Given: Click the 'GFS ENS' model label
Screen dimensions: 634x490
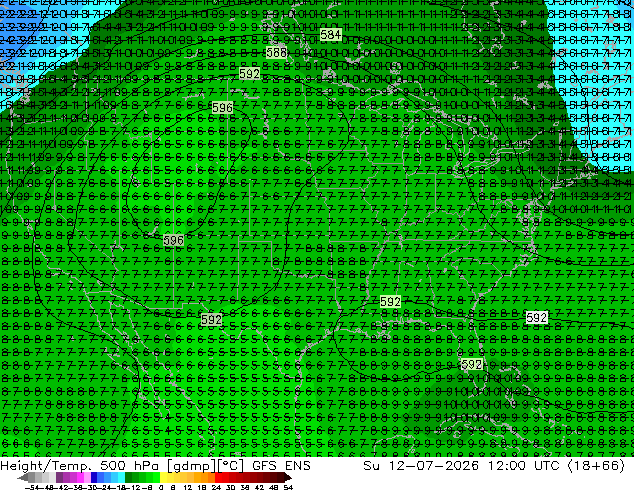Looking at the screenshot, I should (281, 466).
